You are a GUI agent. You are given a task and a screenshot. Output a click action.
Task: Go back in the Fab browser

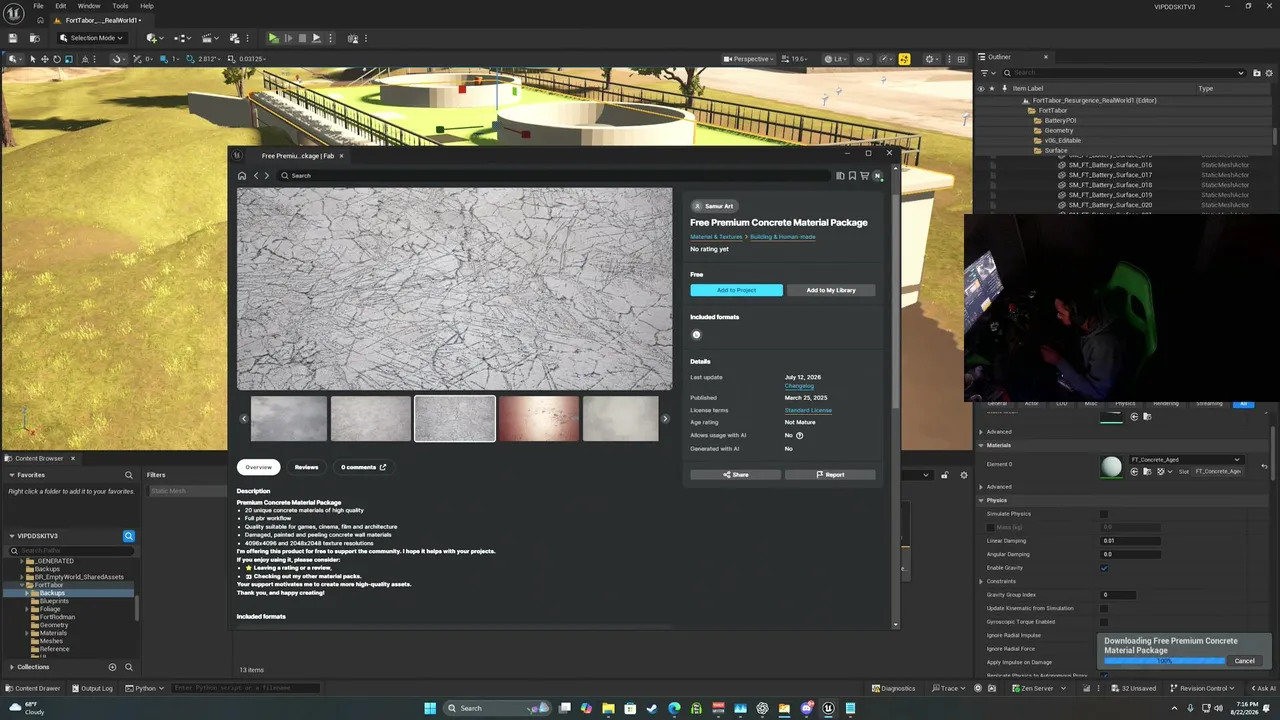click(x=256, y=176)
